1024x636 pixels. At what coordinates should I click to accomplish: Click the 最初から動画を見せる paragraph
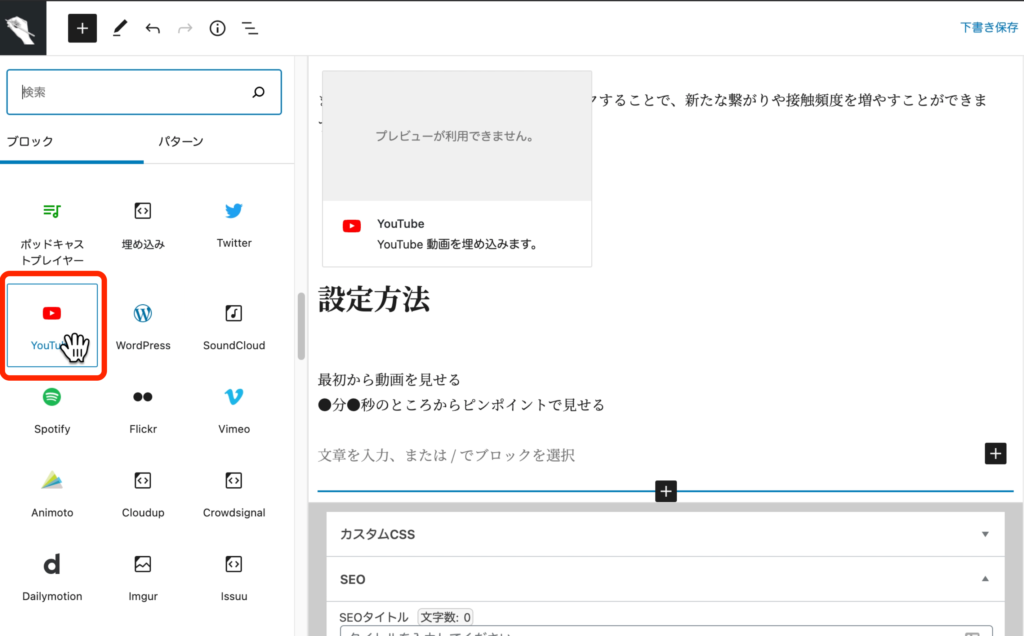(x=389, y=379)
